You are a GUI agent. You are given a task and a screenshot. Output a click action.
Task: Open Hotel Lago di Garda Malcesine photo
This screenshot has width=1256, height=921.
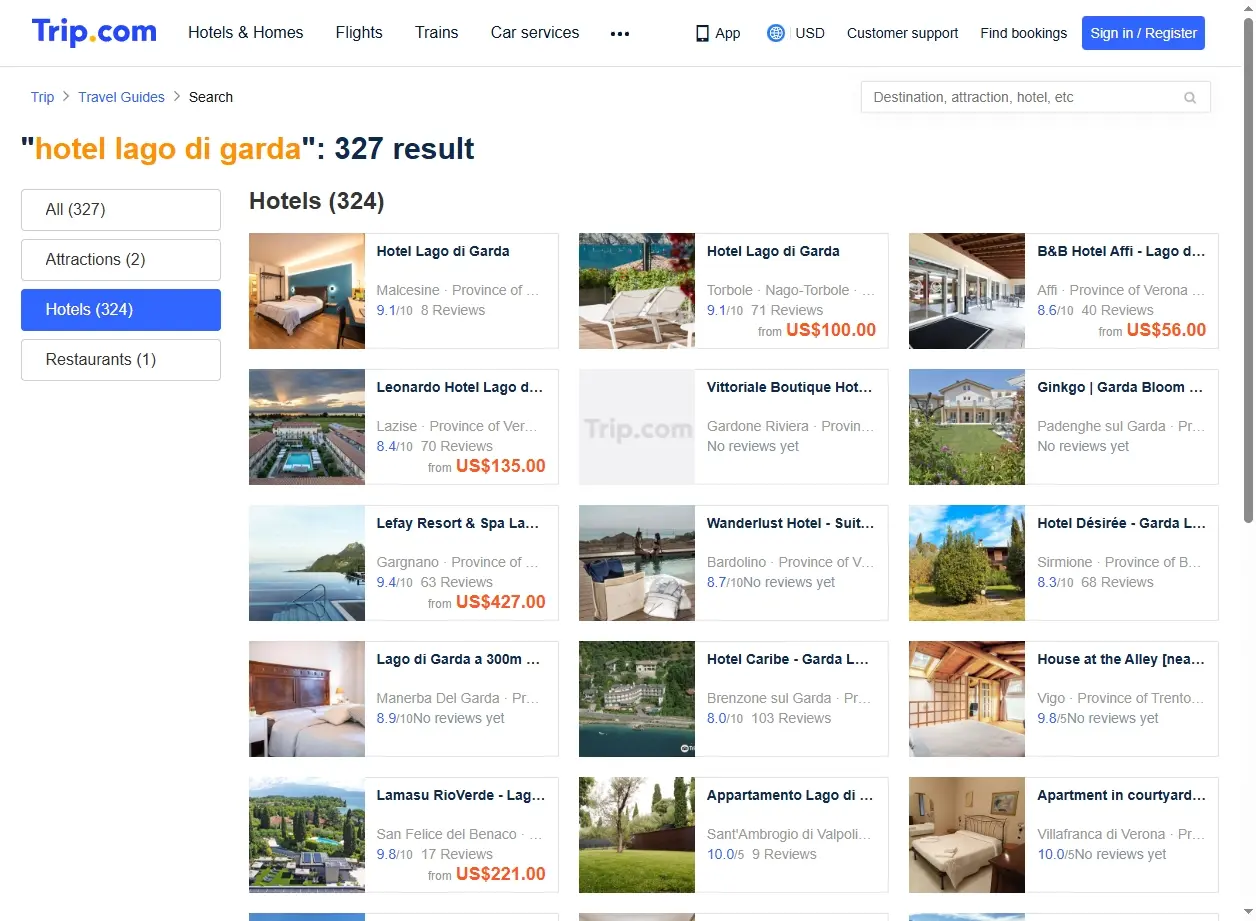coord(307,291)
